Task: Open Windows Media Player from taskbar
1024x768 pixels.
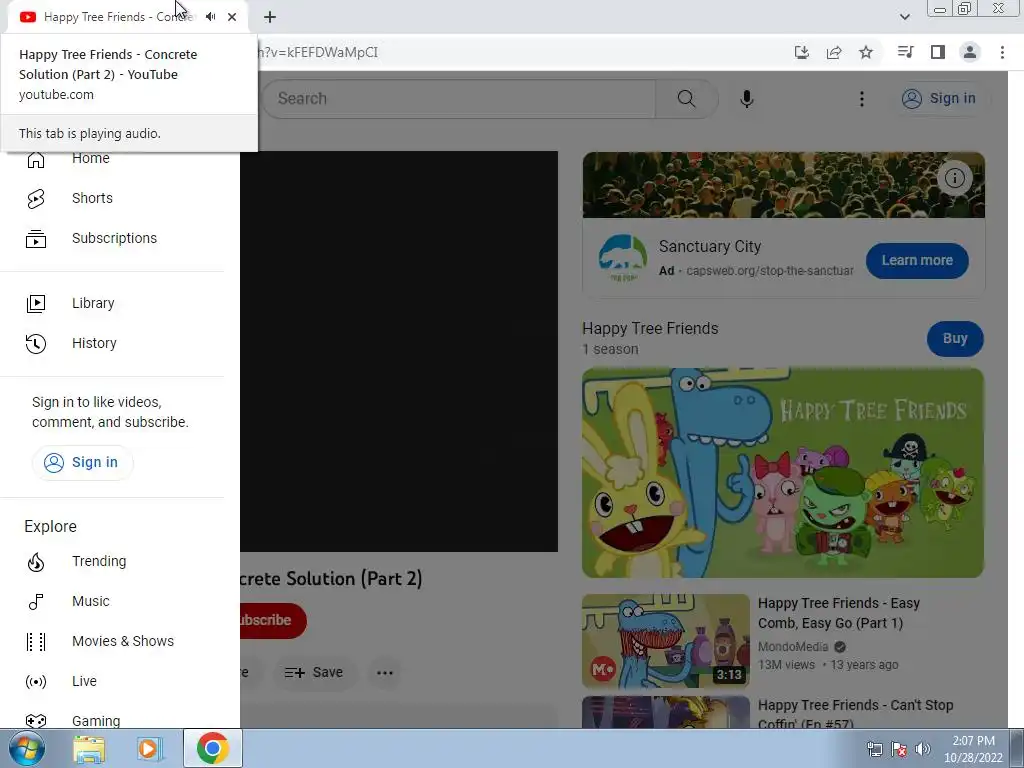Action: [150, 748]
